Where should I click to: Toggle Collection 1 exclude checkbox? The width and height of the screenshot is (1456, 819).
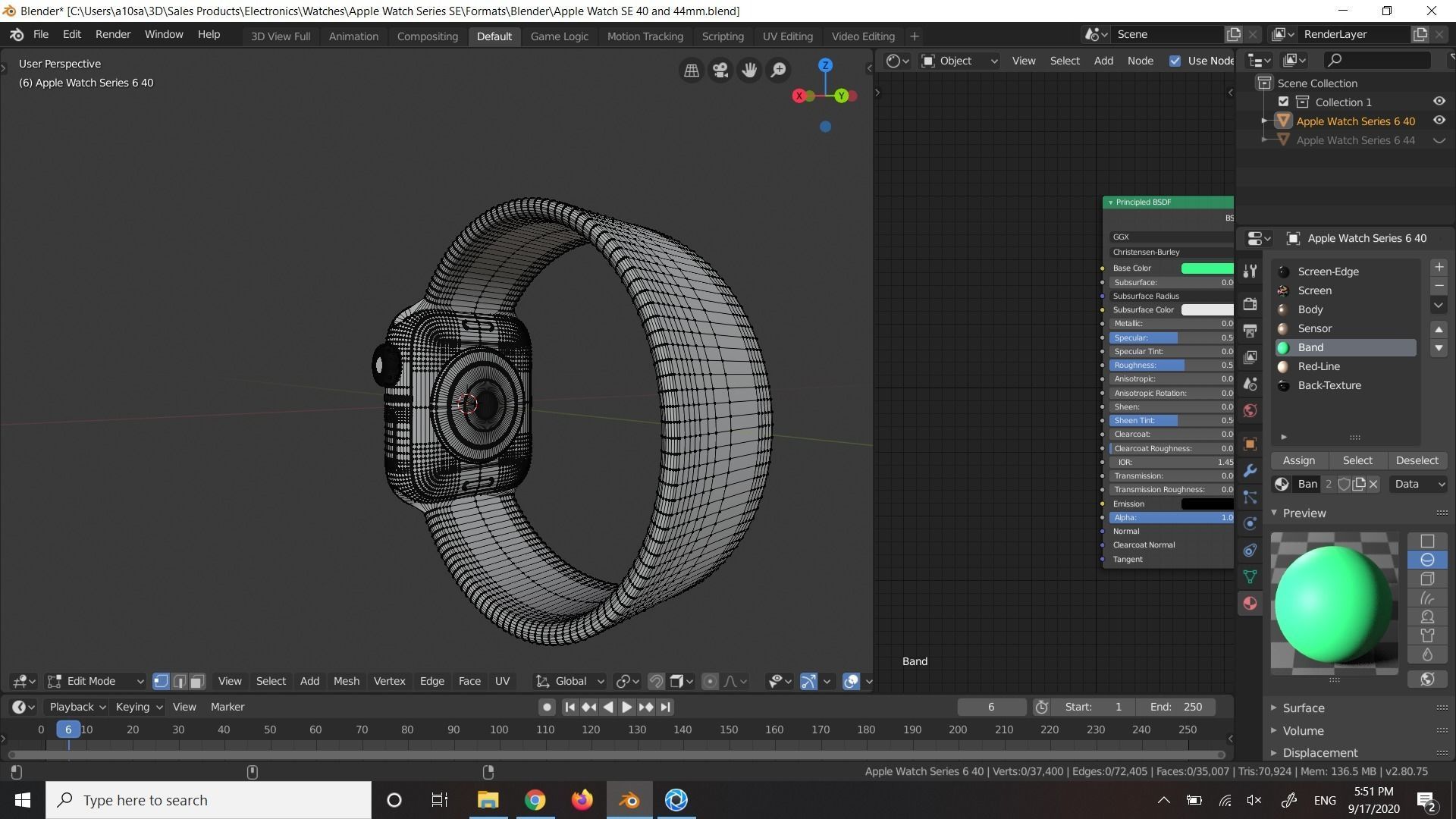1283,102
